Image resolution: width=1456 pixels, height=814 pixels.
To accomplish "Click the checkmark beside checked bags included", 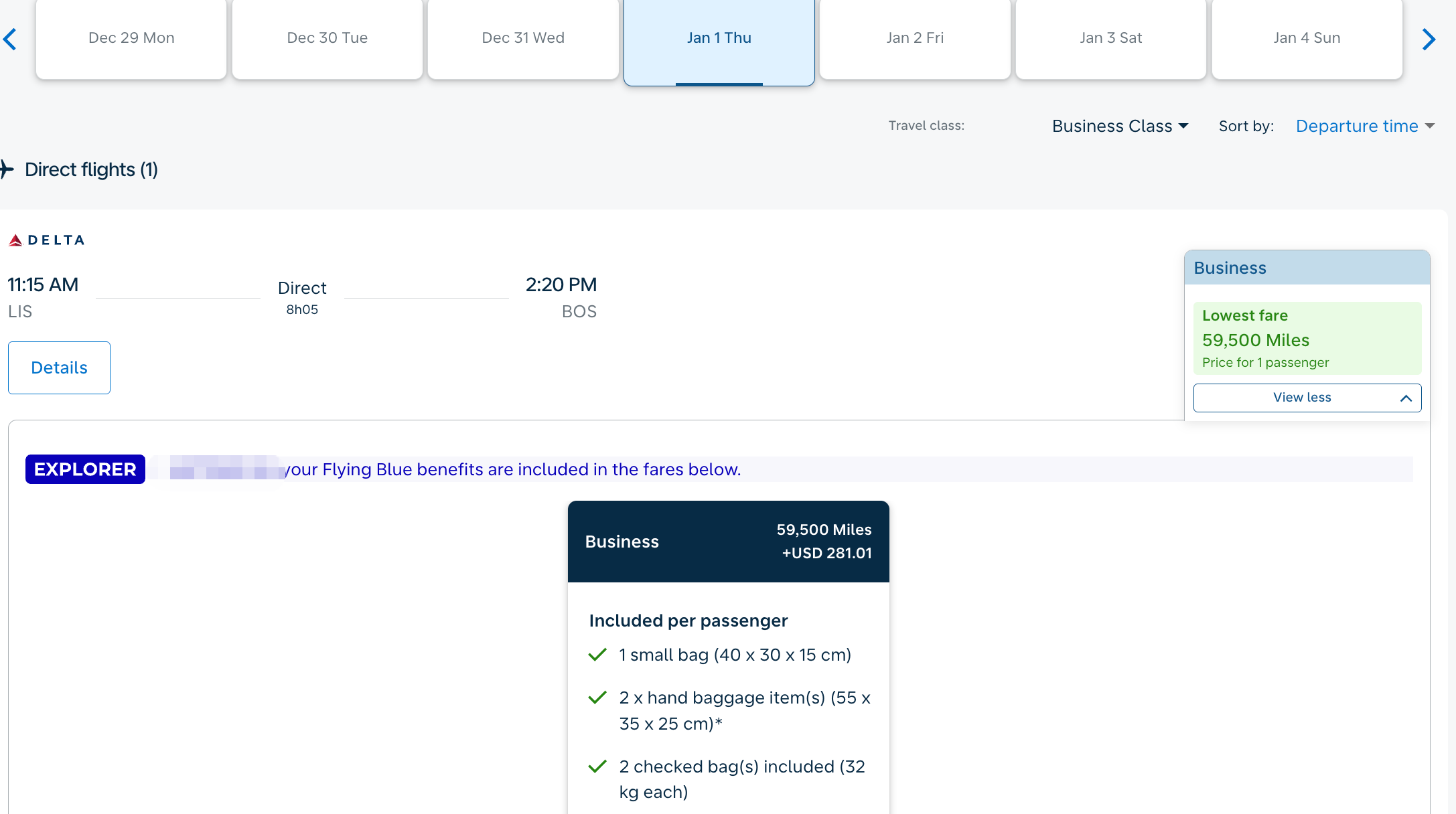I will tap(597, 766).
